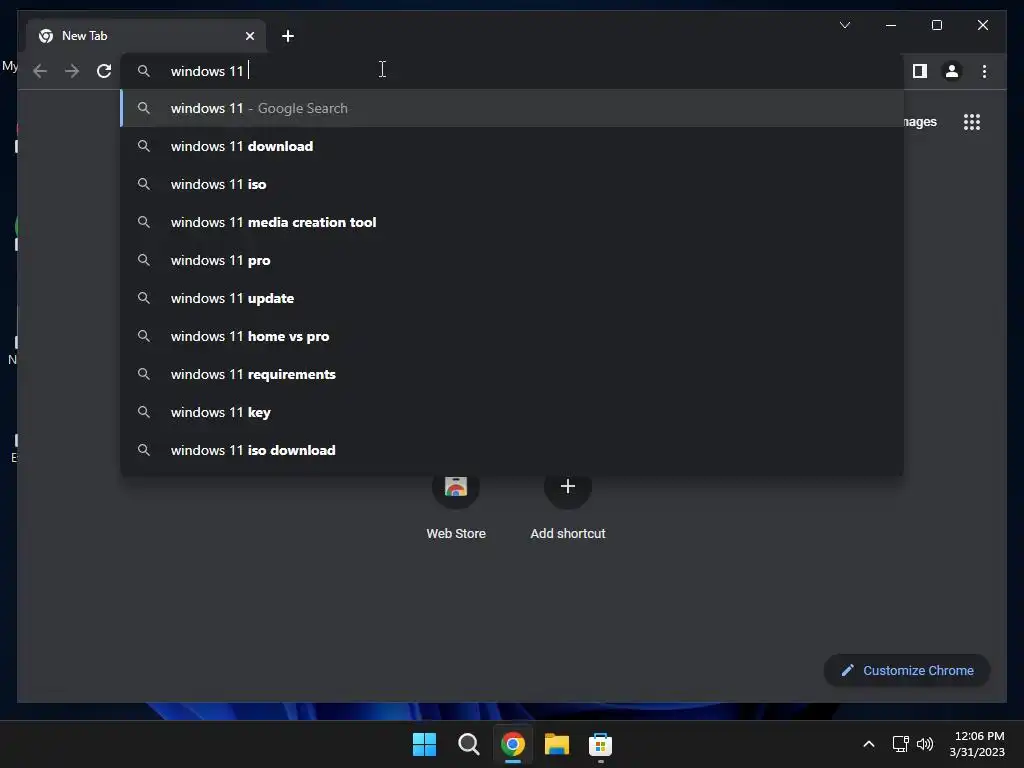Open File Explorer from the taskbar

(x=556, y=744)
